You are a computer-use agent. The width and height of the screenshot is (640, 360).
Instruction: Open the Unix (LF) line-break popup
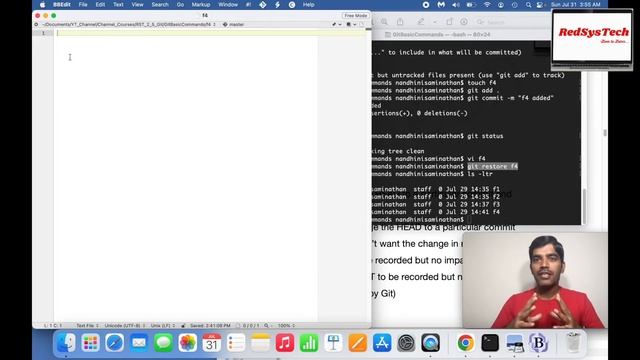162,326
